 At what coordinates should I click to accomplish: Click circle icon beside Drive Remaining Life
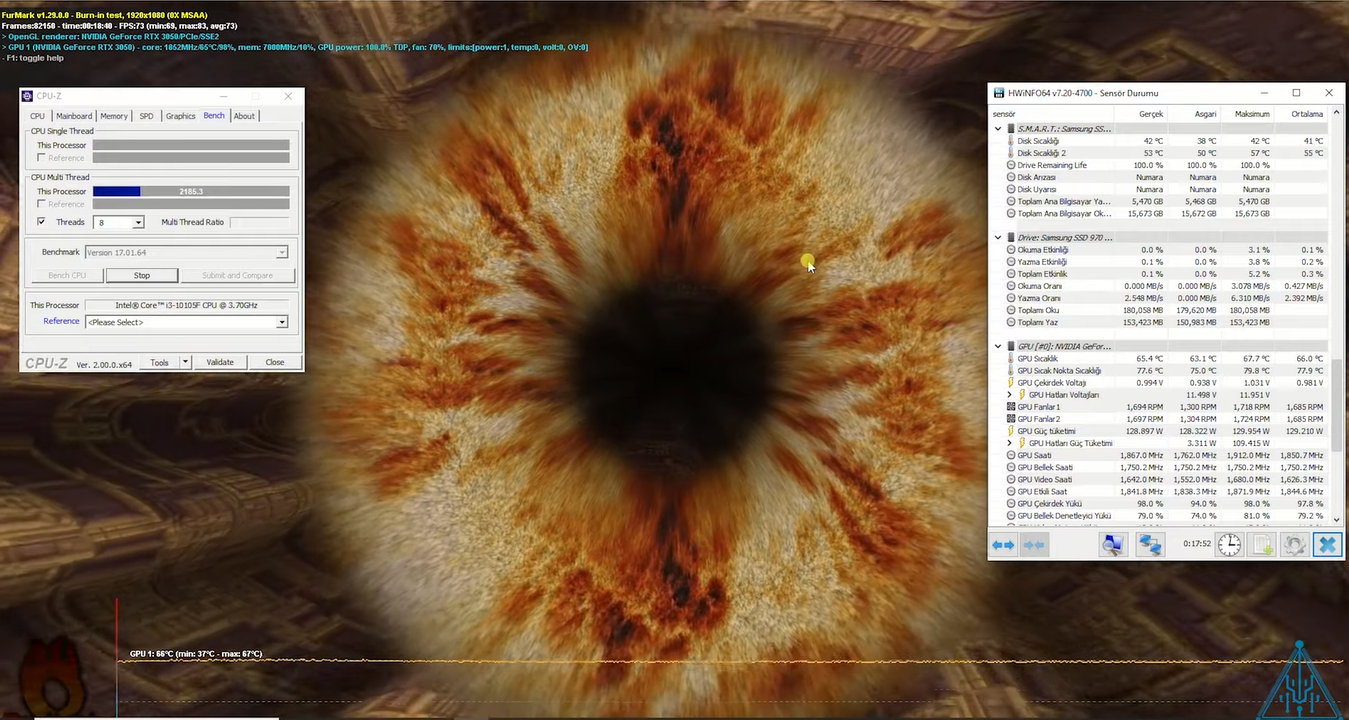(1011, 165)
